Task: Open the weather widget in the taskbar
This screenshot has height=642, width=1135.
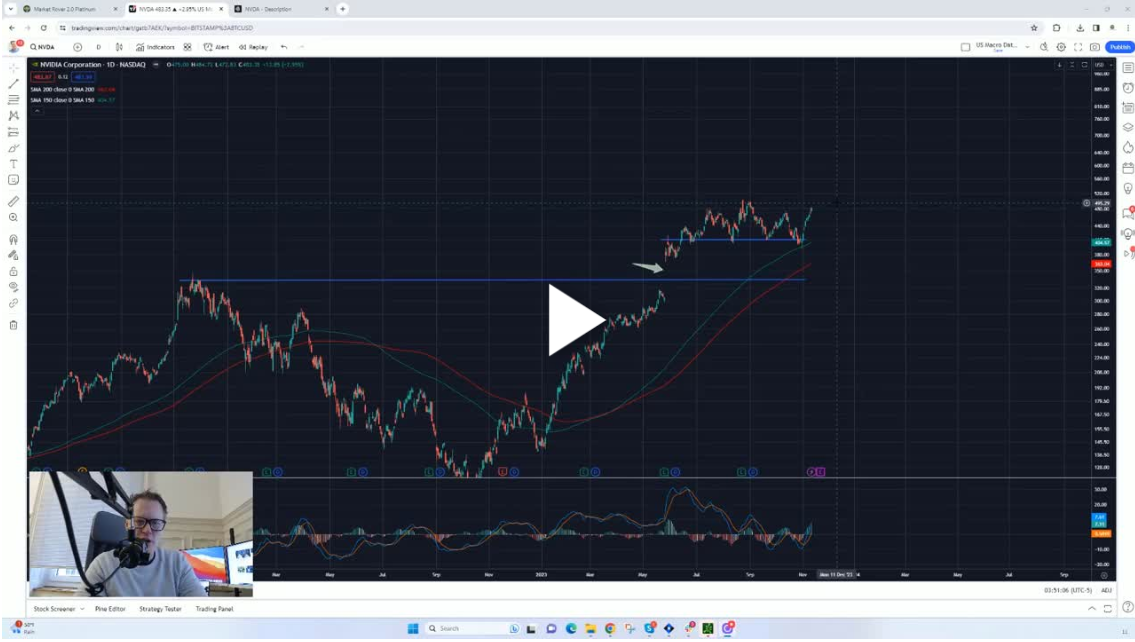Action: click(22, 628)
